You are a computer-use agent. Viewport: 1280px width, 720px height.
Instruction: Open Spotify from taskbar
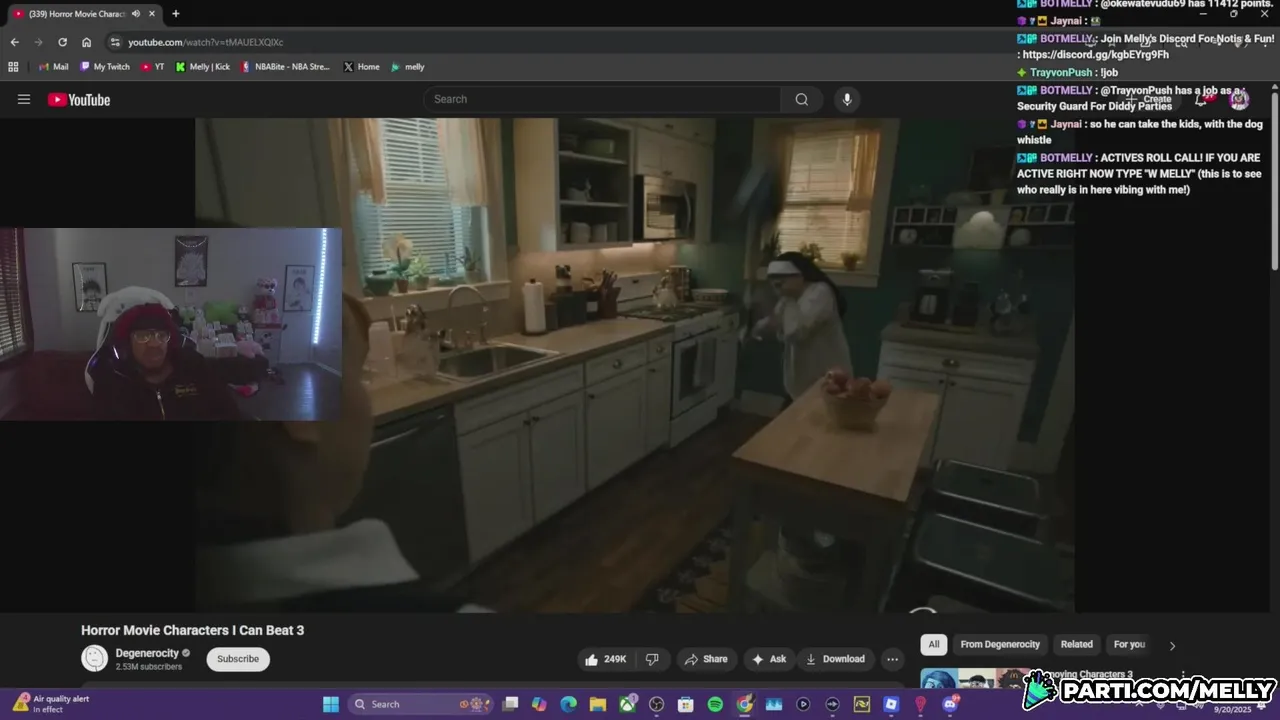pyautogui.click(x=715, y=704)
